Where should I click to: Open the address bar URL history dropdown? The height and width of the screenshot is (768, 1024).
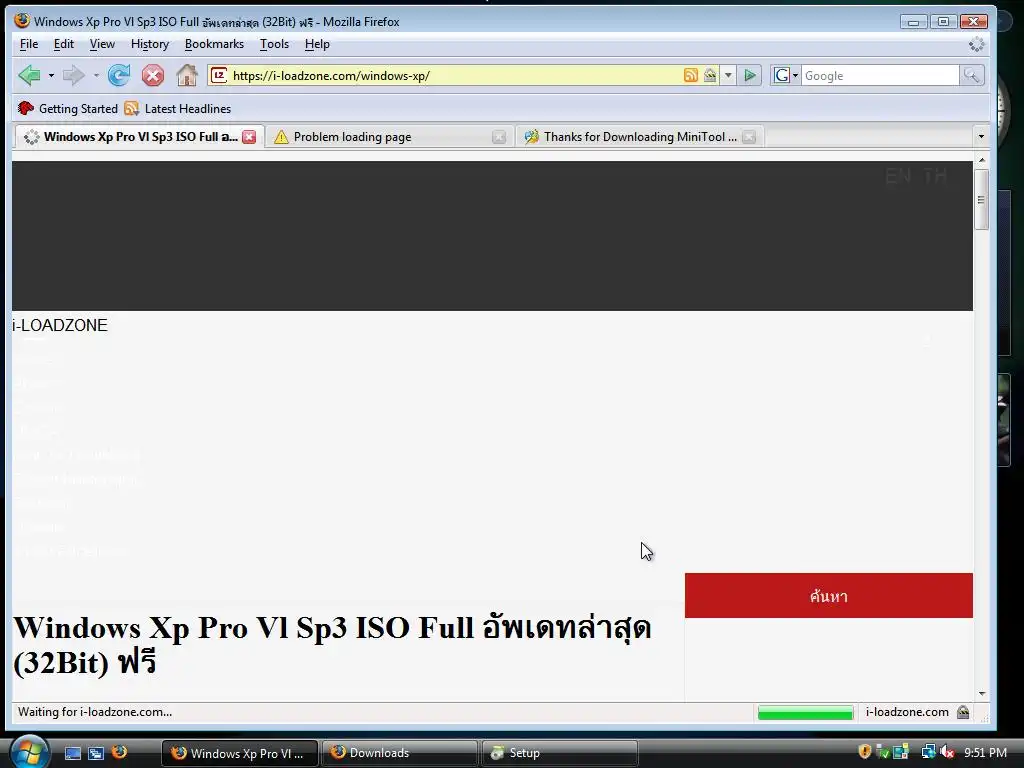click(728, 75)
